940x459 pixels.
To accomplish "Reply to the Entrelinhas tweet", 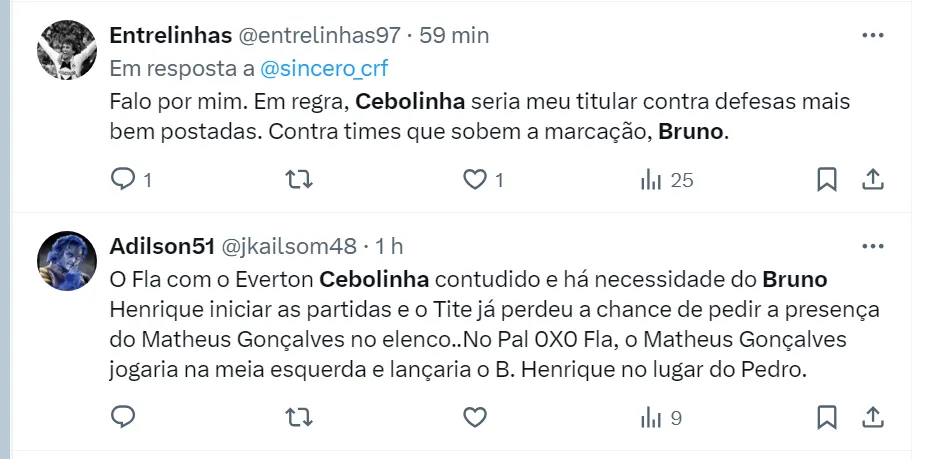I will (x=123, y=180).
